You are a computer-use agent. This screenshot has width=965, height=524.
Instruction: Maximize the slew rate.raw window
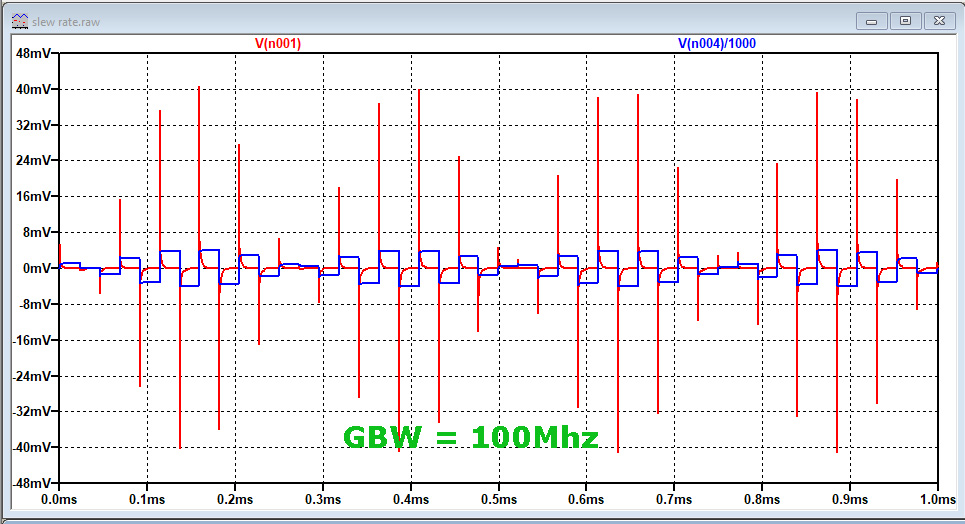coord(905,21)
